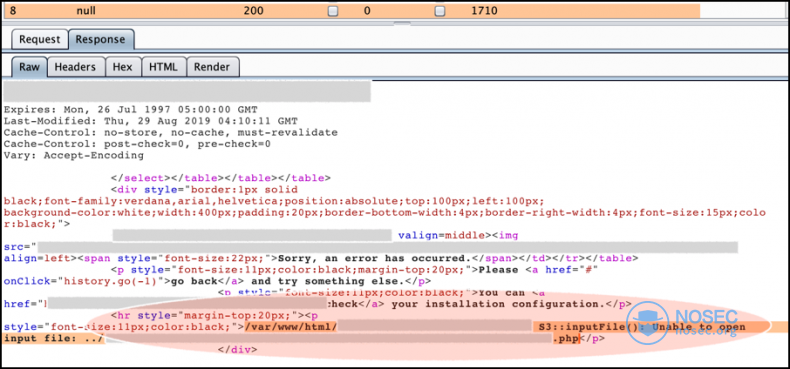
Task: Click the 'Last-Modified: Thu, 29 Aug 2019' line
Action: [151, 121]
